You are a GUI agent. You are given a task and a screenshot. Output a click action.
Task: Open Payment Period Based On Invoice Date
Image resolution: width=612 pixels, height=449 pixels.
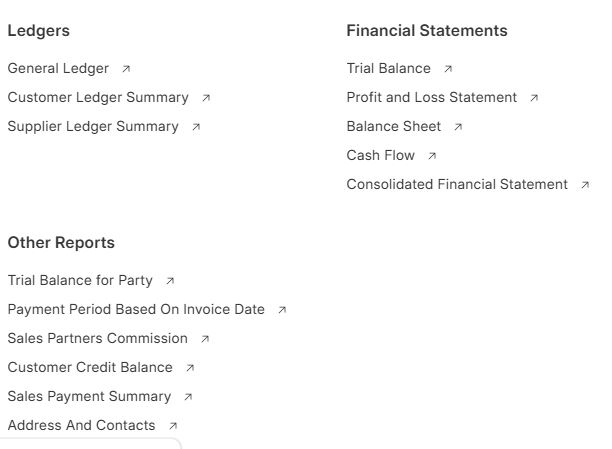click(136, 310)
